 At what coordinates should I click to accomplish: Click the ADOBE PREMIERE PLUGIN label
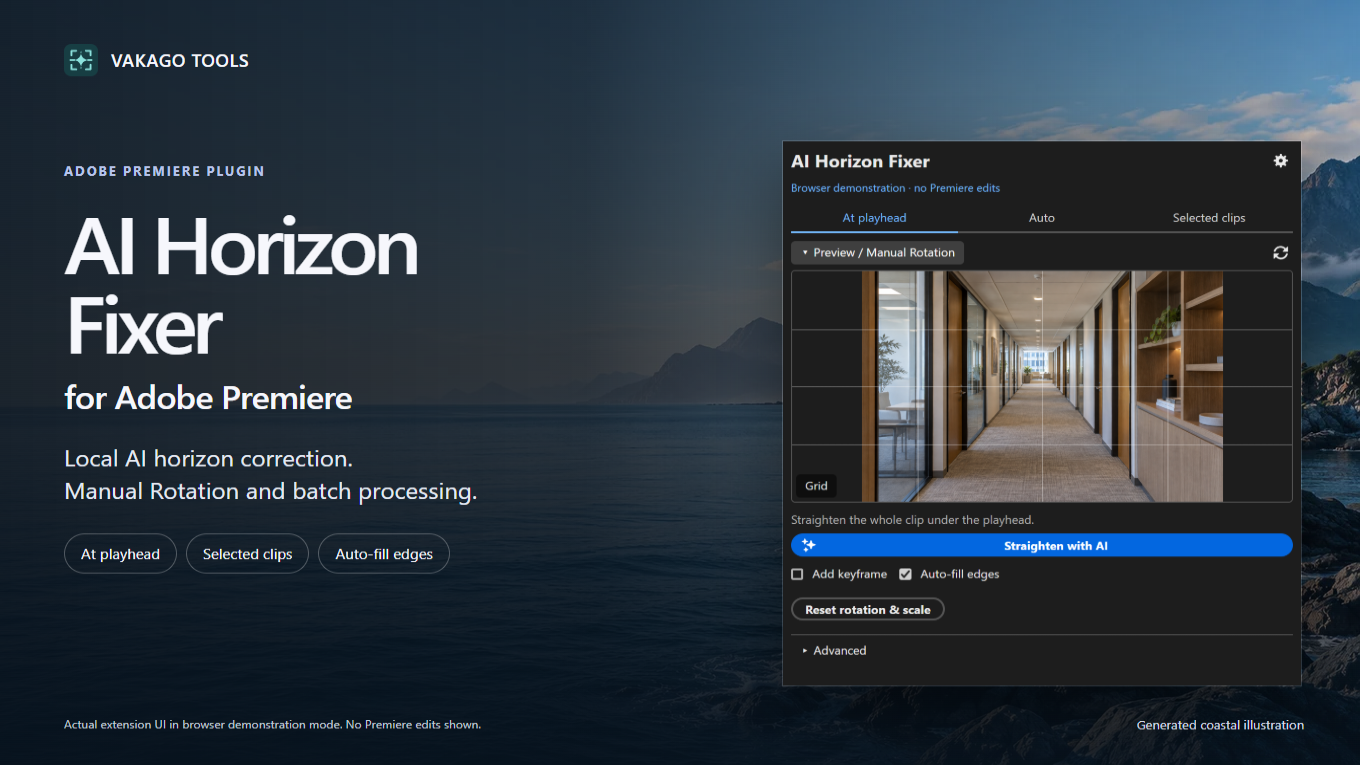pyautogui.click(x=164, y=171)
